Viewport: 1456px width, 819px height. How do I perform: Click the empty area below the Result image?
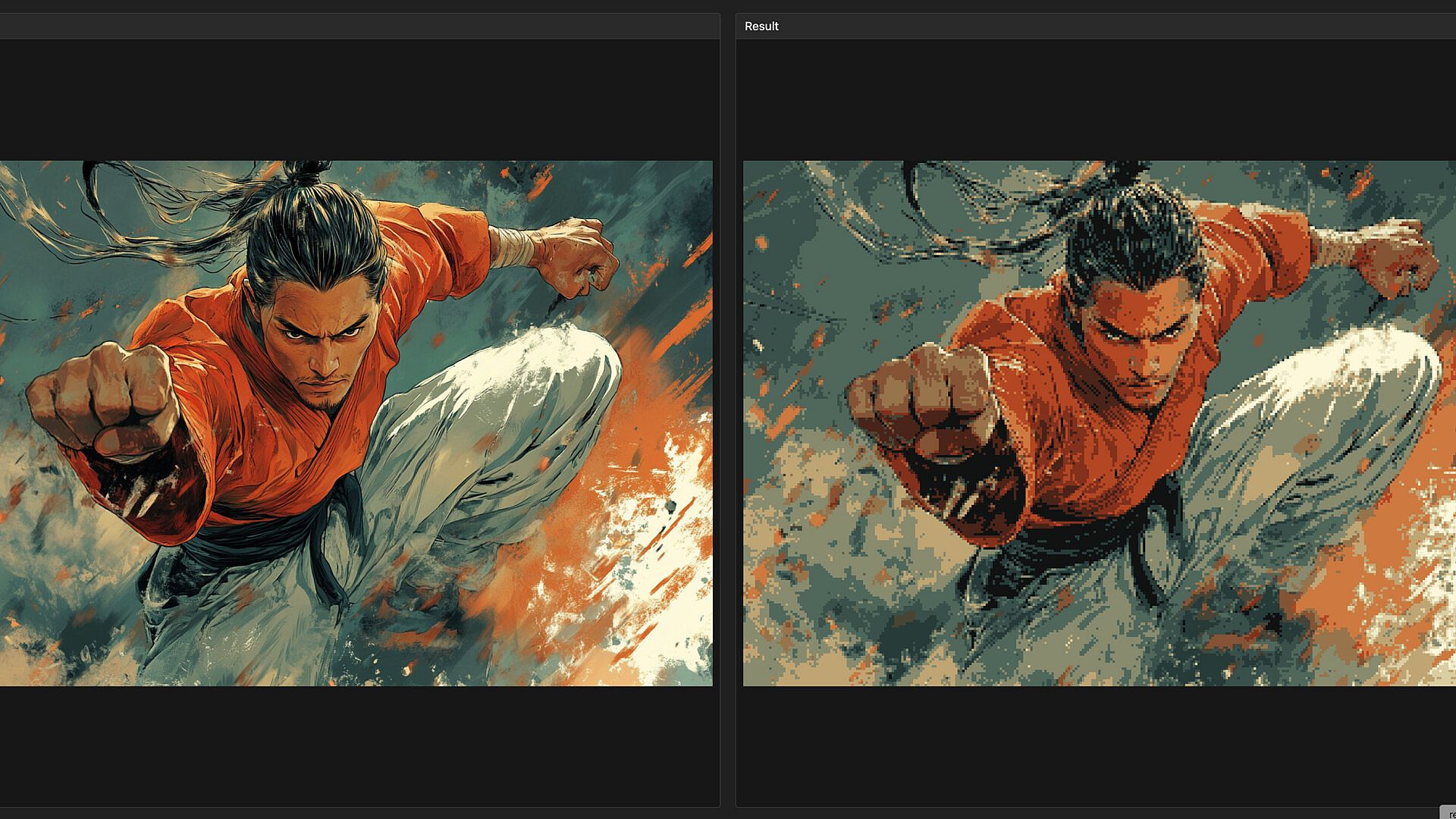1096,747
